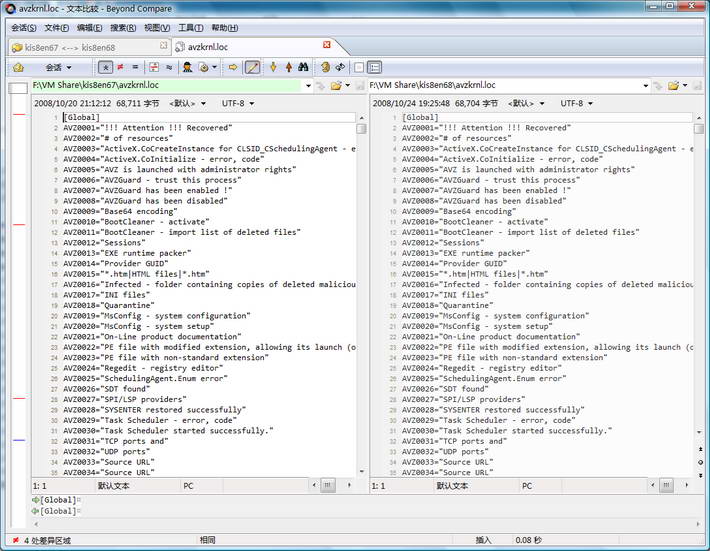Image resolution: width=710 pixels, height=551 pixels.
Task: Toggle Show Same (equals sign) filter
Action: pos(135,67)
